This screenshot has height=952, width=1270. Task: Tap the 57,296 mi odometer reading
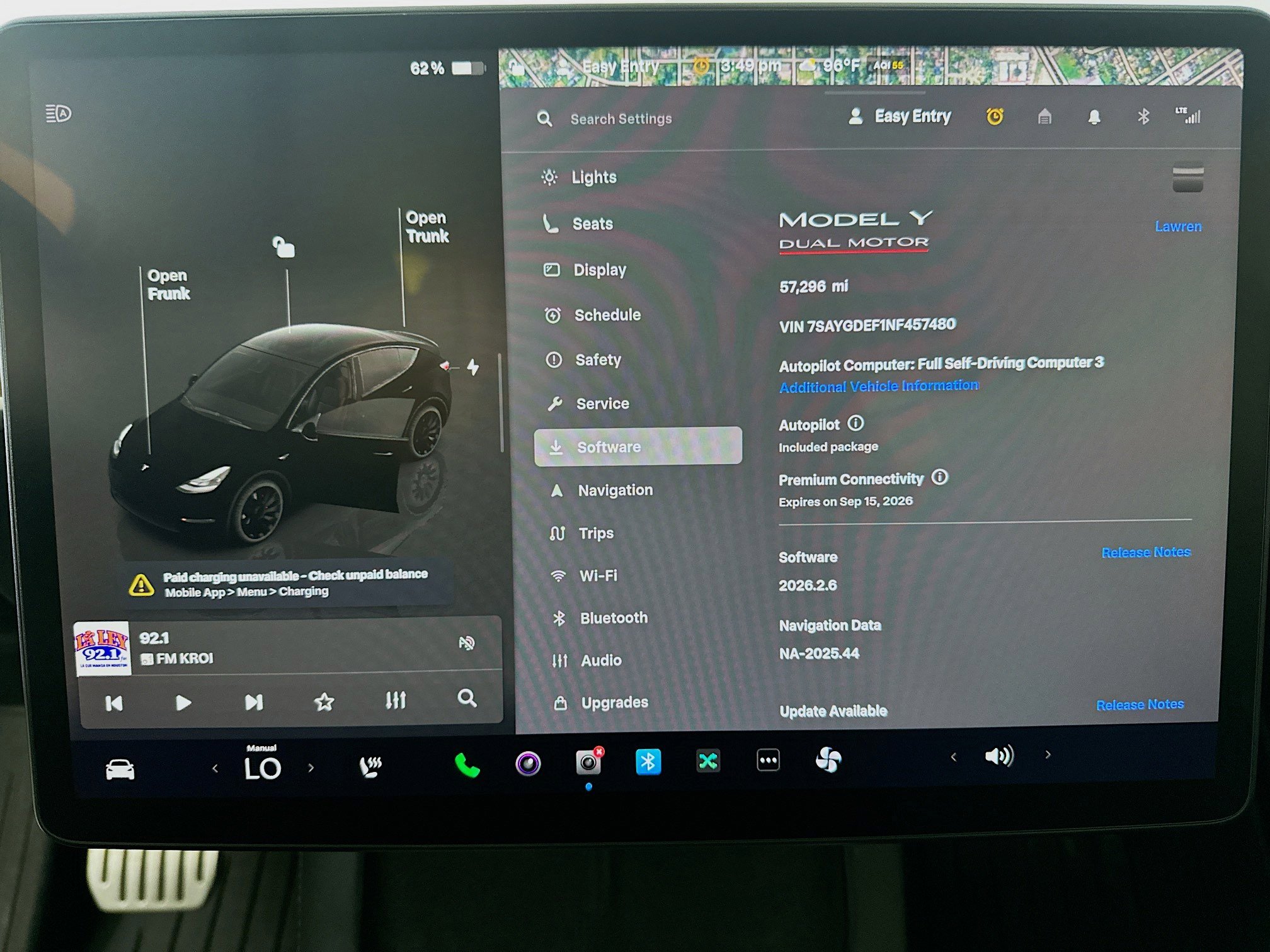click(x=813, y=286)
